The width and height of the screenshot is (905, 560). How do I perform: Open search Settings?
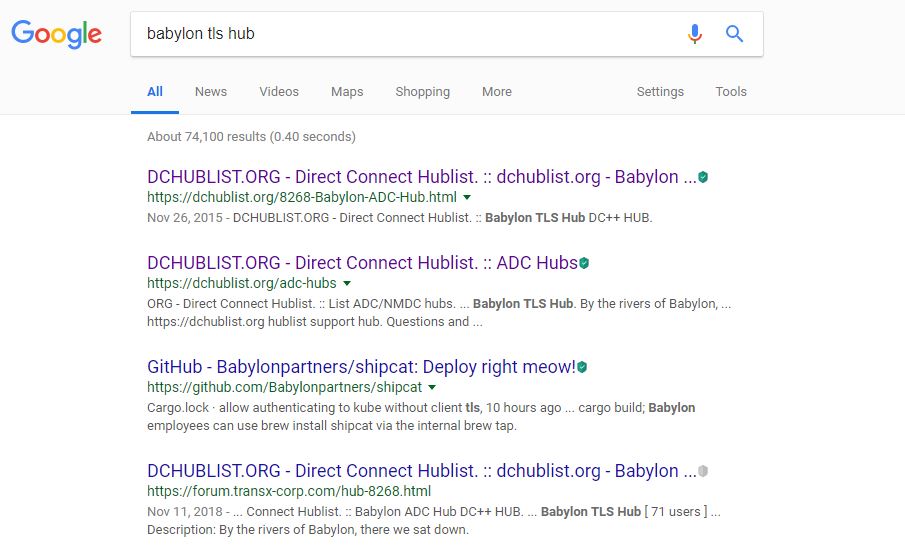tap(660, 92)
